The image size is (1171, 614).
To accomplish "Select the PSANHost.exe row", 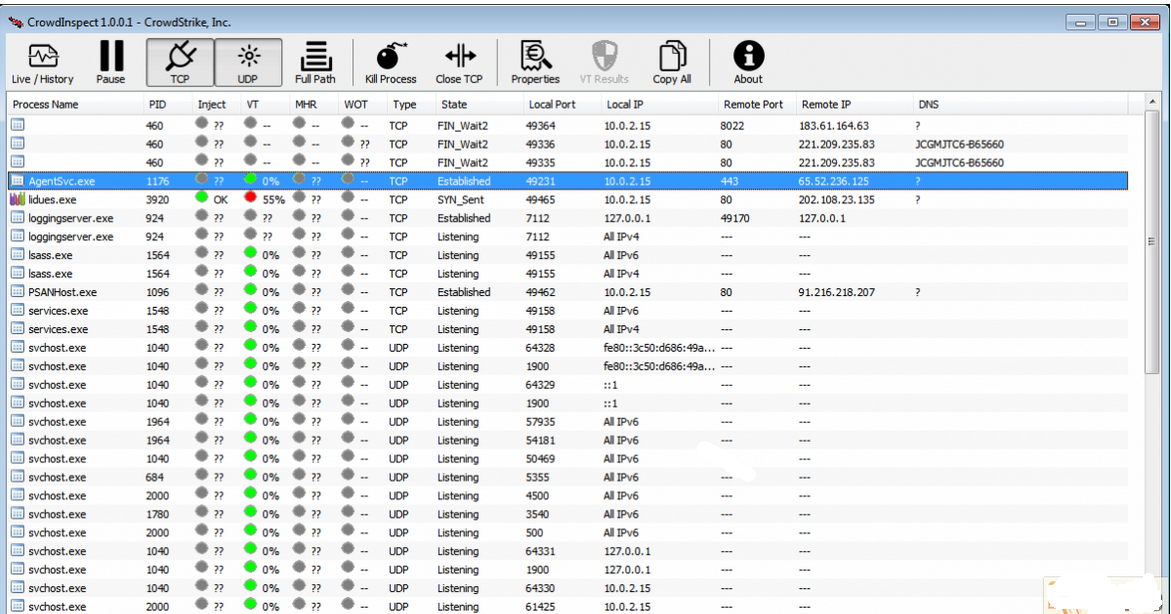I will click(568, 292).
